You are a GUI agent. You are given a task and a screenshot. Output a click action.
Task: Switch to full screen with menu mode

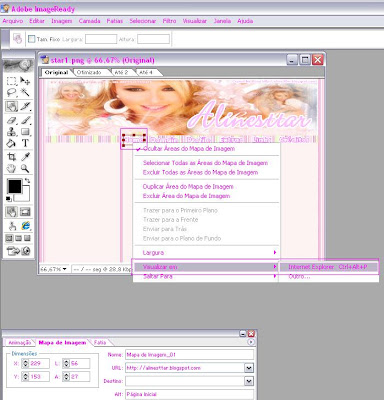[19, 238]
